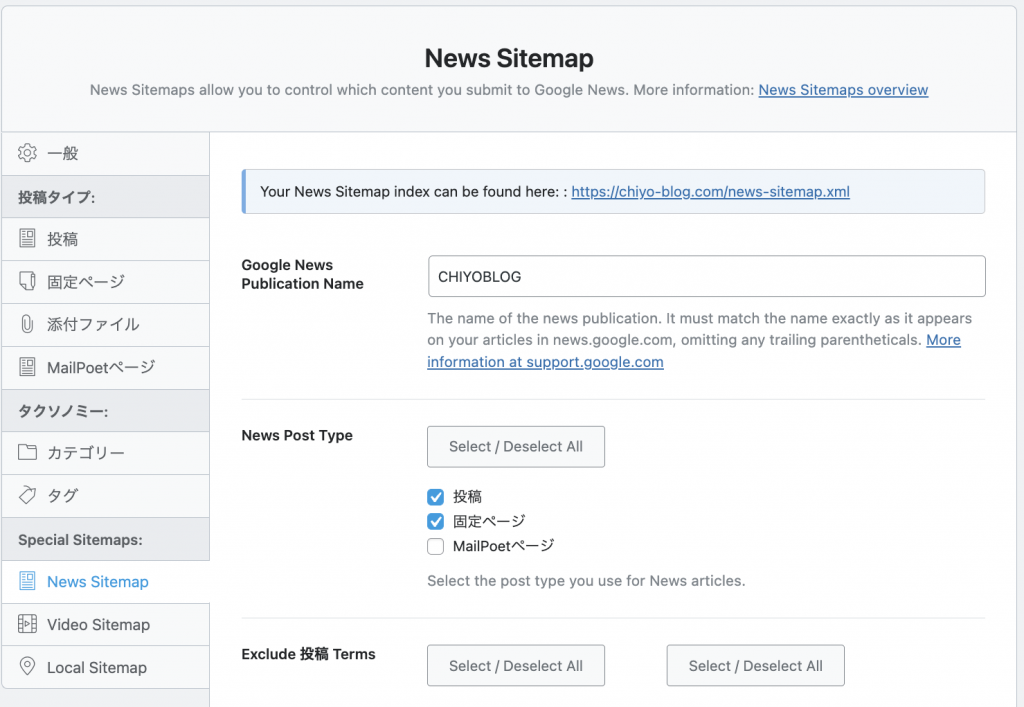The height and width of the screenshot is (707, 1024).
Task: Uncheck the 投稿 news post type checkbox
Action: point(436,497)
